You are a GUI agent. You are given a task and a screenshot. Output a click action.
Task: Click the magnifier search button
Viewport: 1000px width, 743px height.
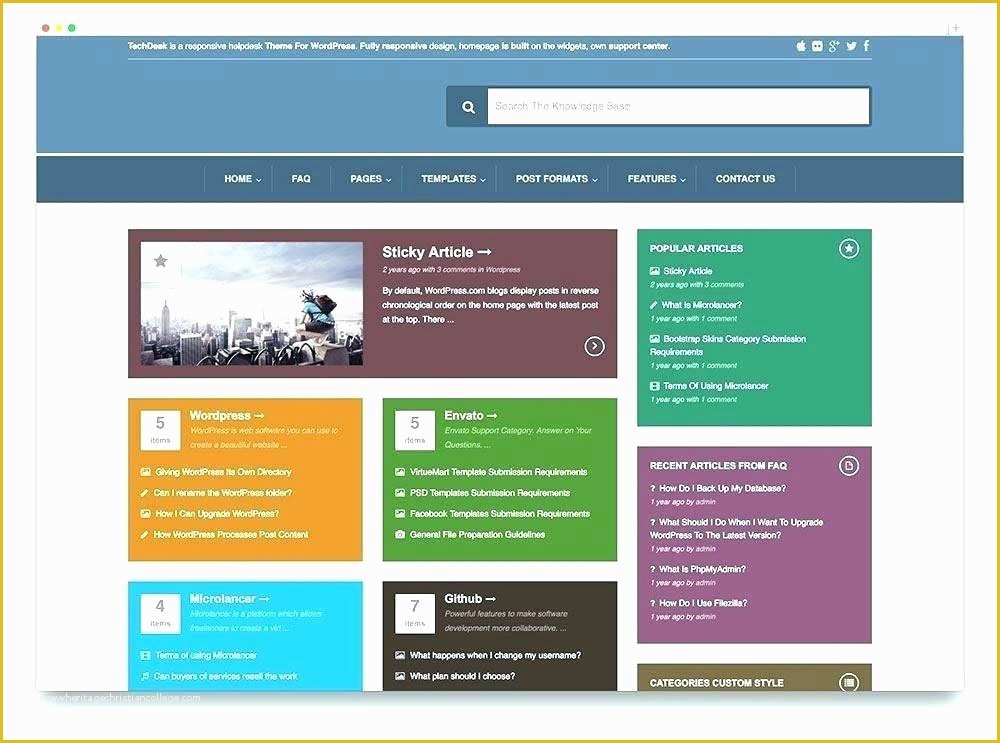point(467,107)
